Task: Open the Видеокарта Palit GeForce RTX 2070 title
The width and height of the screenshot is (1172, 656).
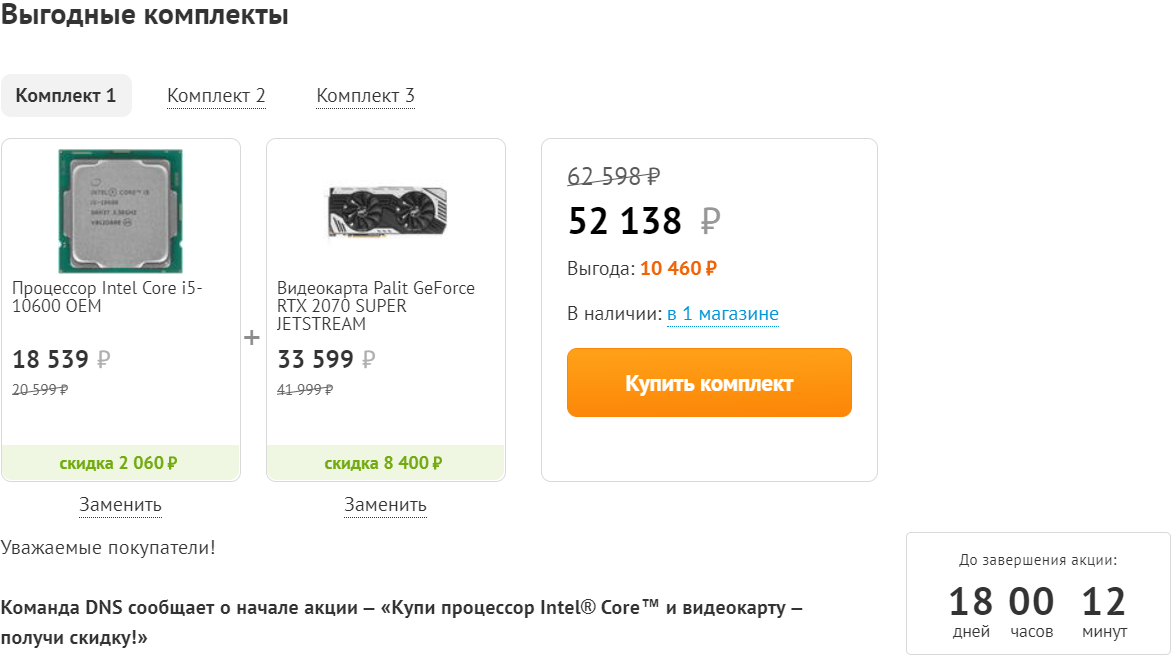Action: click(375, 306)
